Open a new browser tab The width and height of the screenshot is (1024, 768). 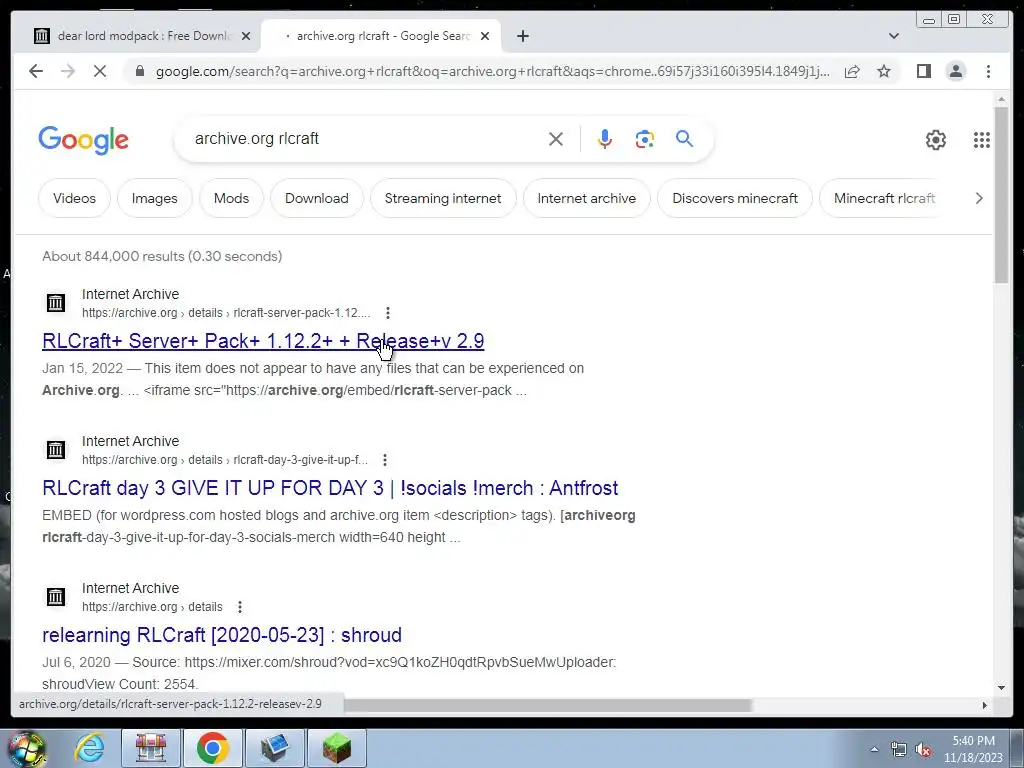pos(523,37)
